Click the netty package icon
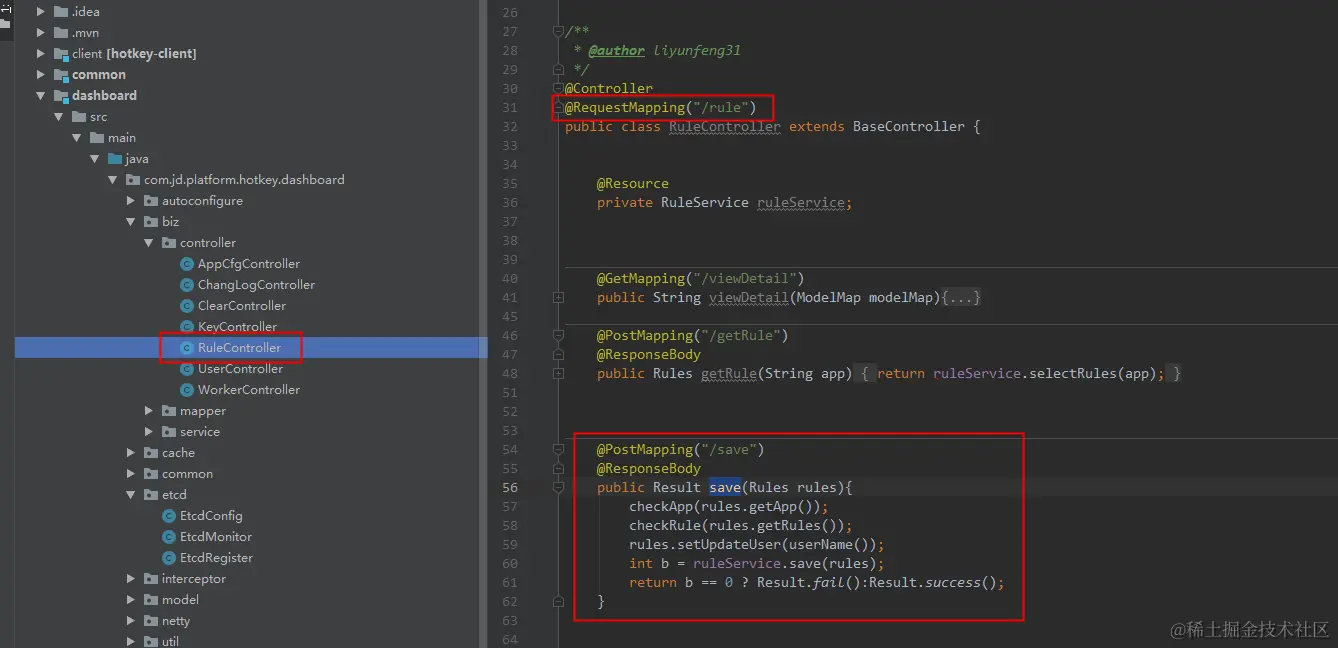The image size is (1338, 648). coord(150,621)
